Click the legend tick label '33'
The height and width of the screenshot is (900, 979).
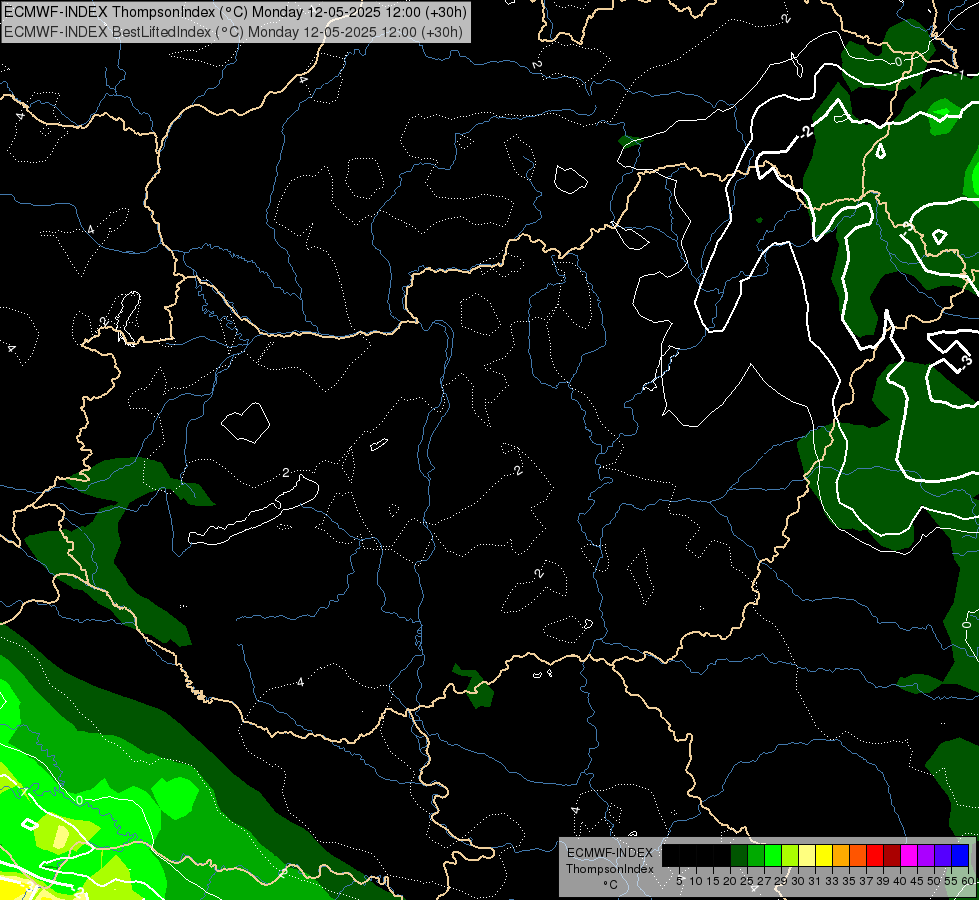832,881
